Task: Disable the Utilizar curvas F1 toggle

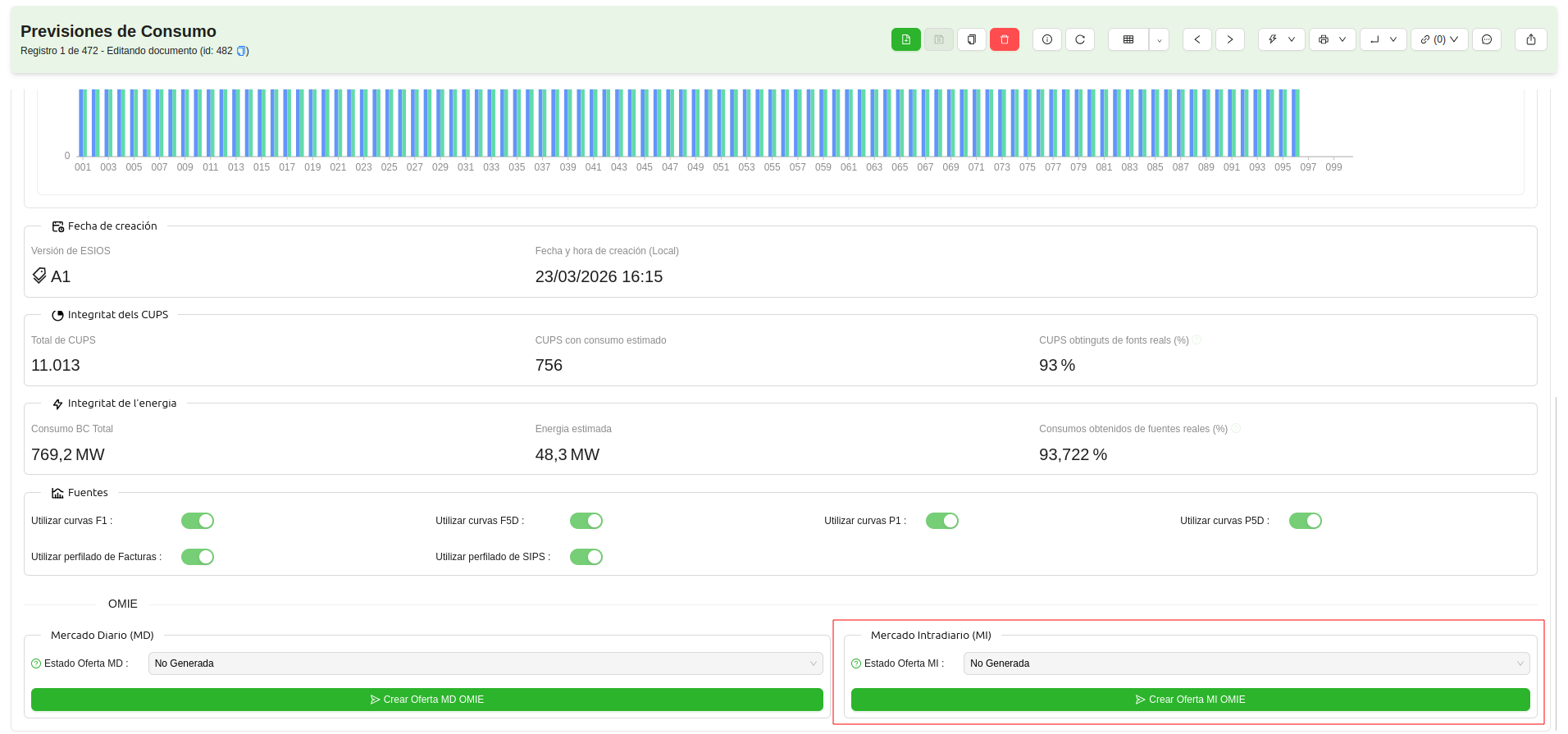Action: point(198,521)
